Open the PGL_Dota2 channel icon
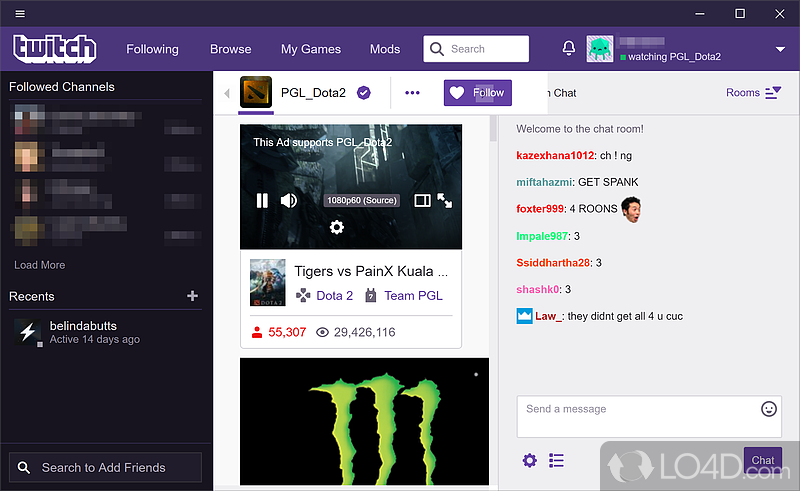The width and height of the screenshot is (800, 491). click(x=256, y=92)
